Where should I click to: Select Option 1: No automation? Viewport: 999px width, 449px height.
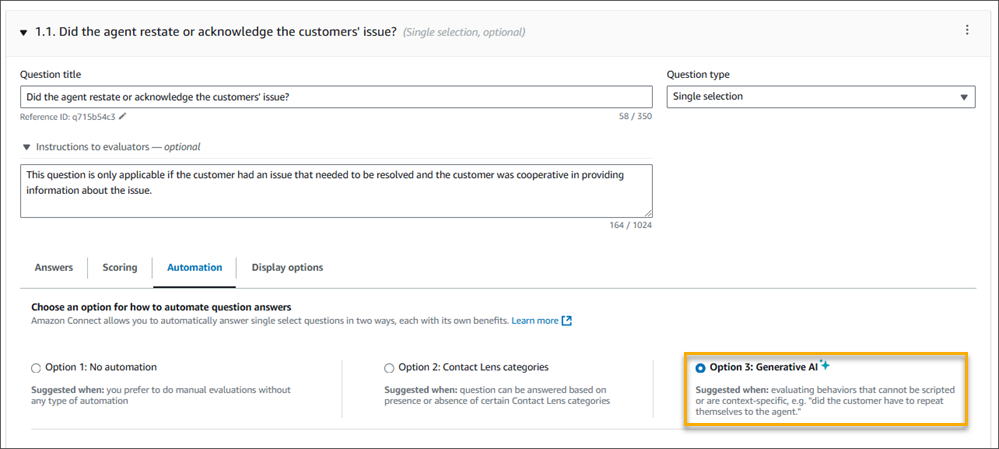click(37, 368)
